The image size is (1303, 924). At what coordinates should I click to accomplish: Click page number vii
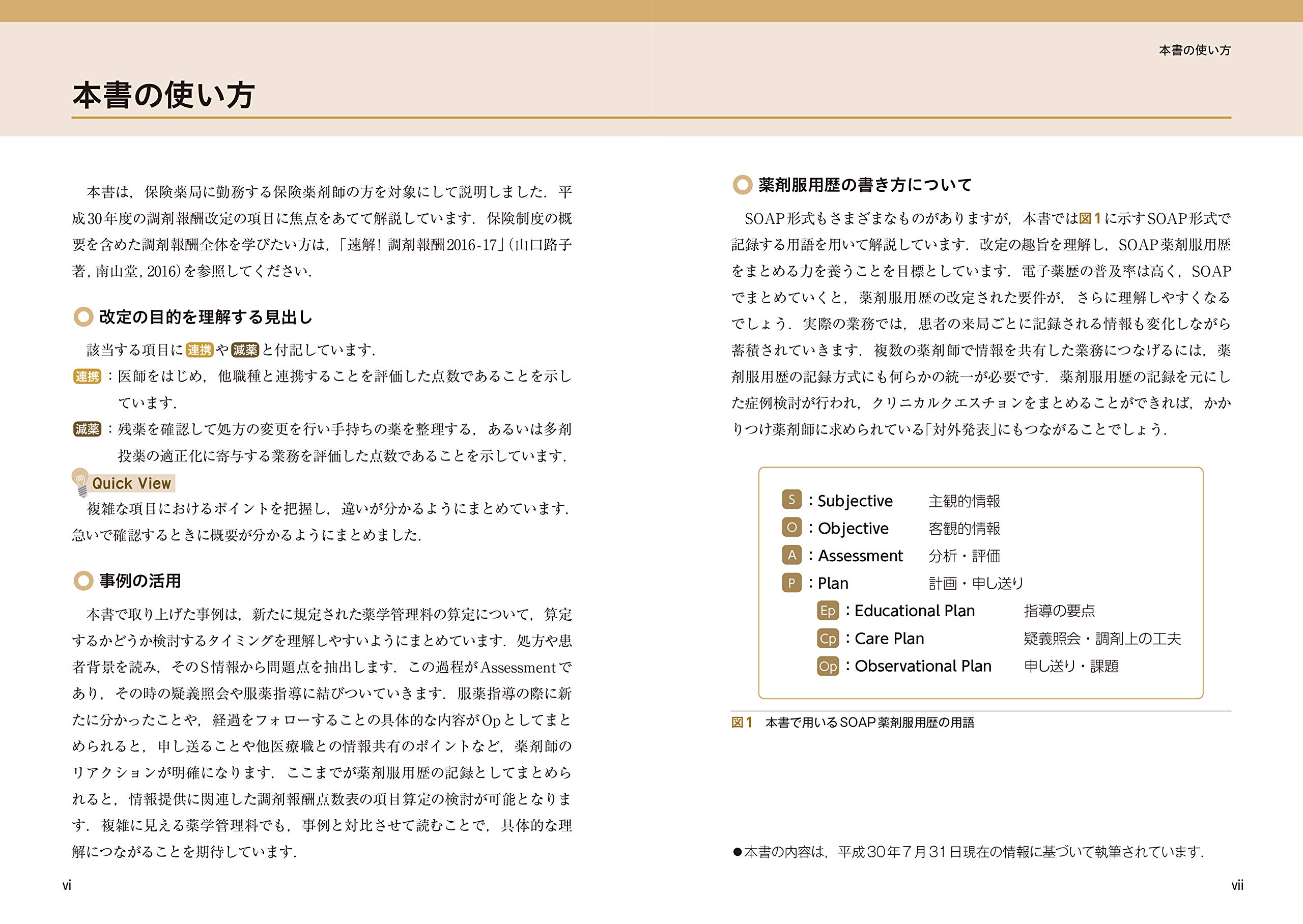pyautogui.click(x=1237, y=885)
